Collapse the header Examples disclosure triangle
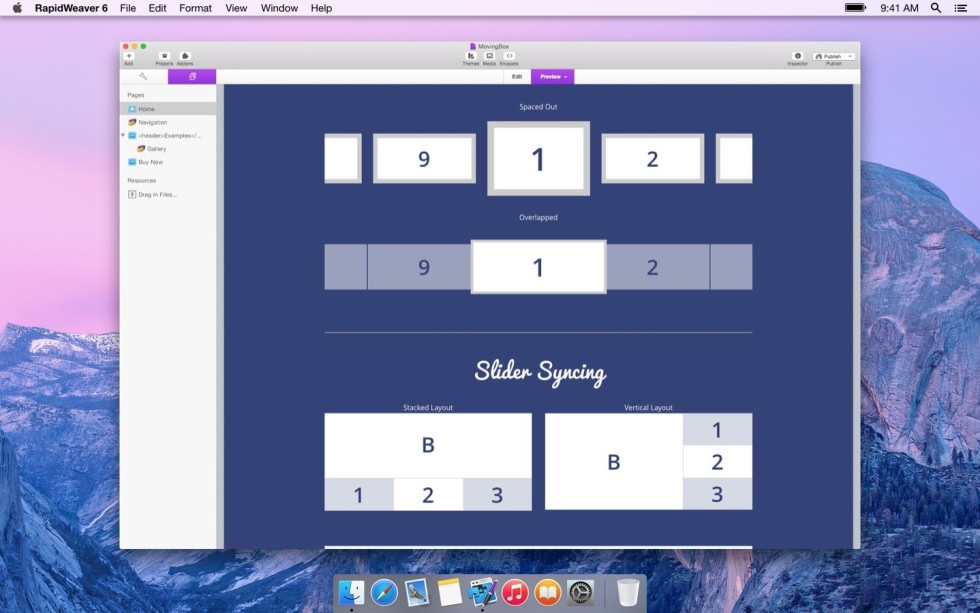980x613 pixels. (x=123, y=136)
